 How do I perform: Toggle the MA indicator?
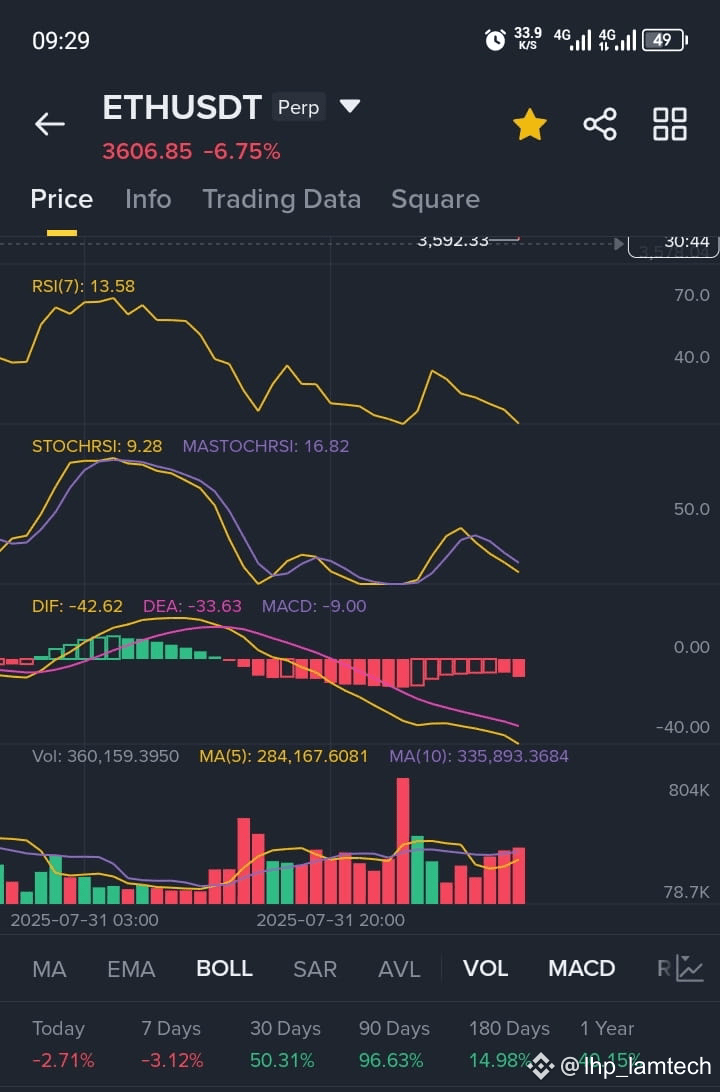(49, 969)
